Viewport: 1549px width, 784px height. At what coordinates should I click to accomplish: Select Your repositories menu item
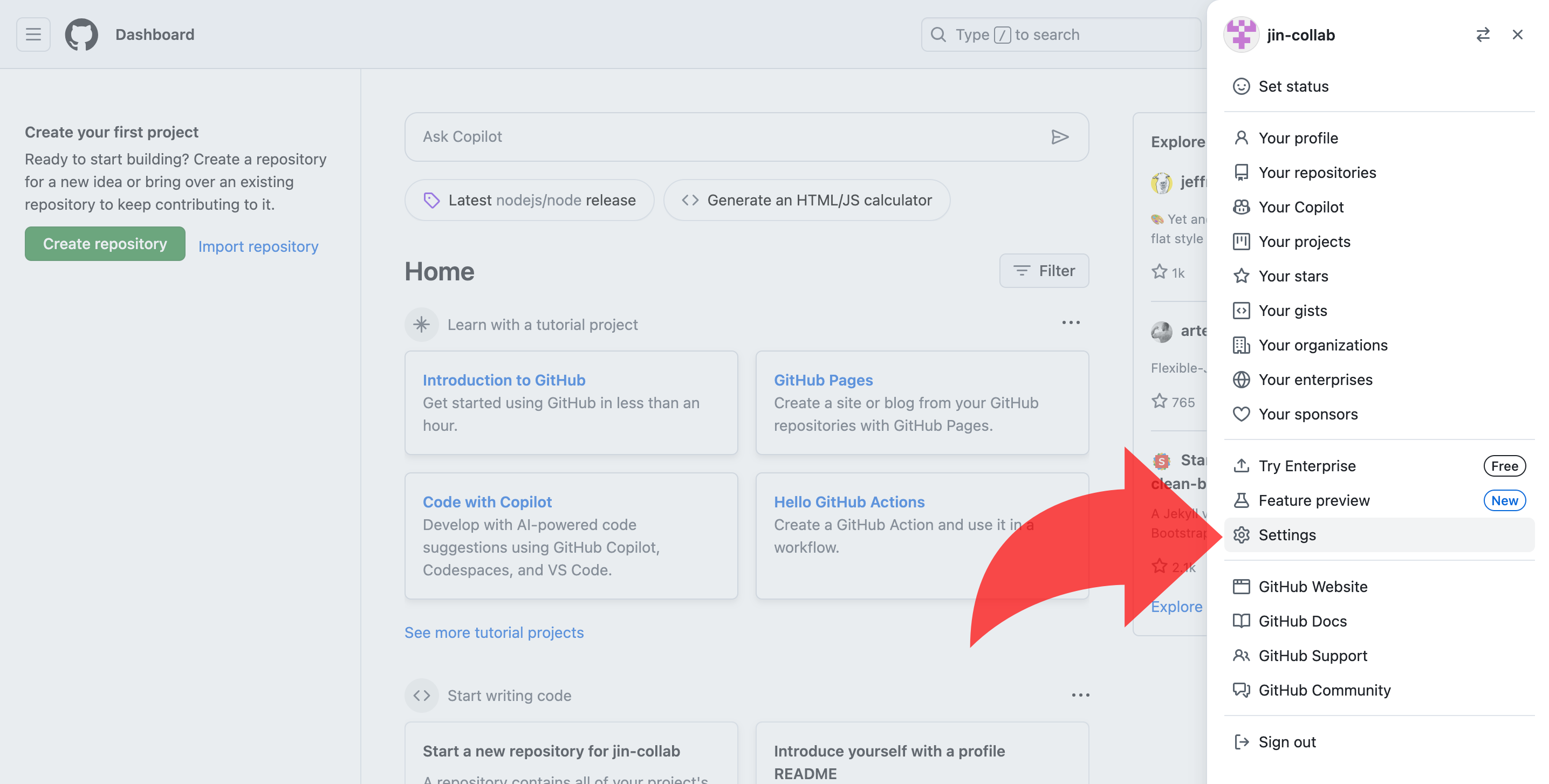[x=1317, y=173]
